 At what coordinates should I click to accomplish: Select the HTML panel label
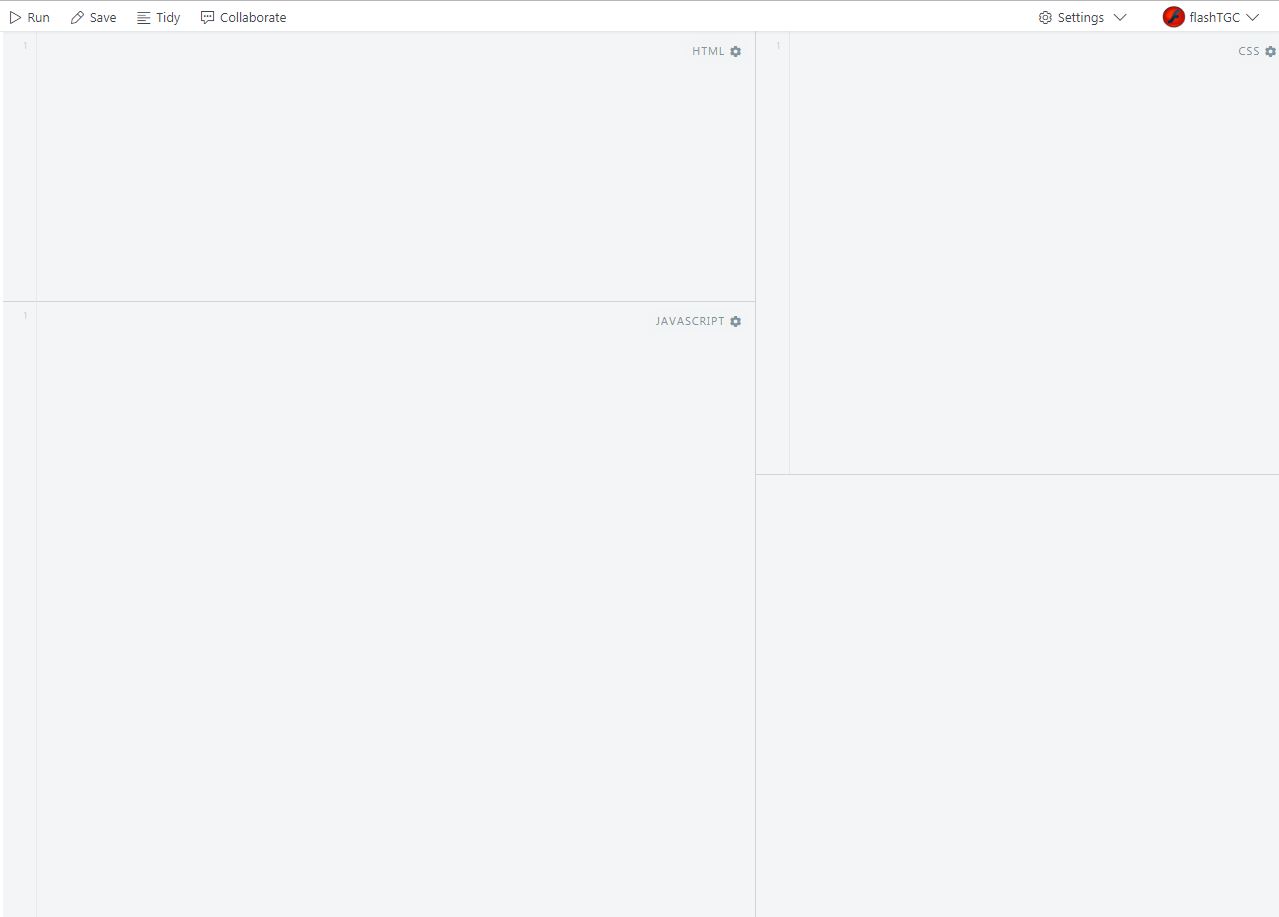[707, 51]
